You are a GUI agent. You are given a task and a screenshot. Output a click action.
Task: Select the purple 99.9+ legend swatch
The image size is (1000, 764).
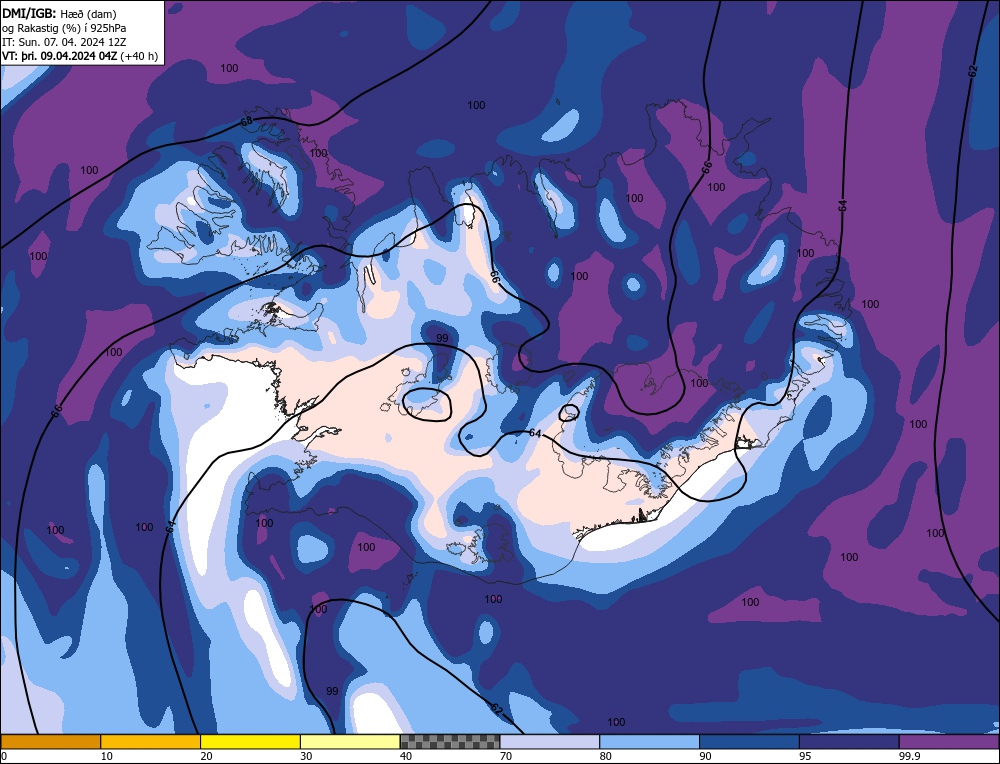[x=949, y=741]
